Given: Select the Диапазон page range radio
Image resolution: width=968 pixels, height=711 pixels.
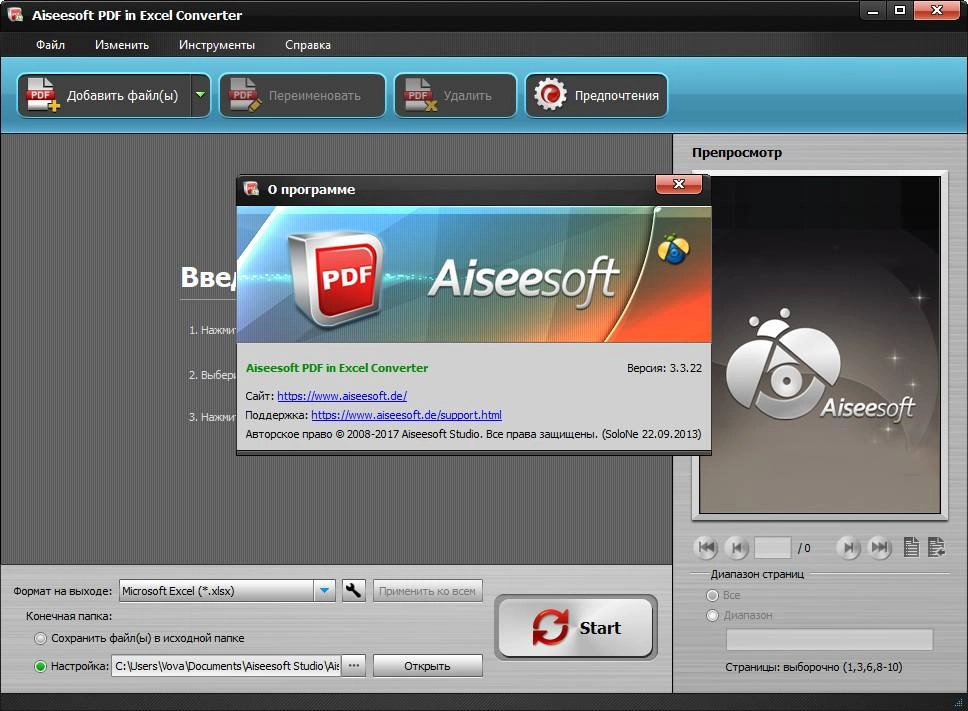Looking at the screenshot, I should click(x=712, y=615).
